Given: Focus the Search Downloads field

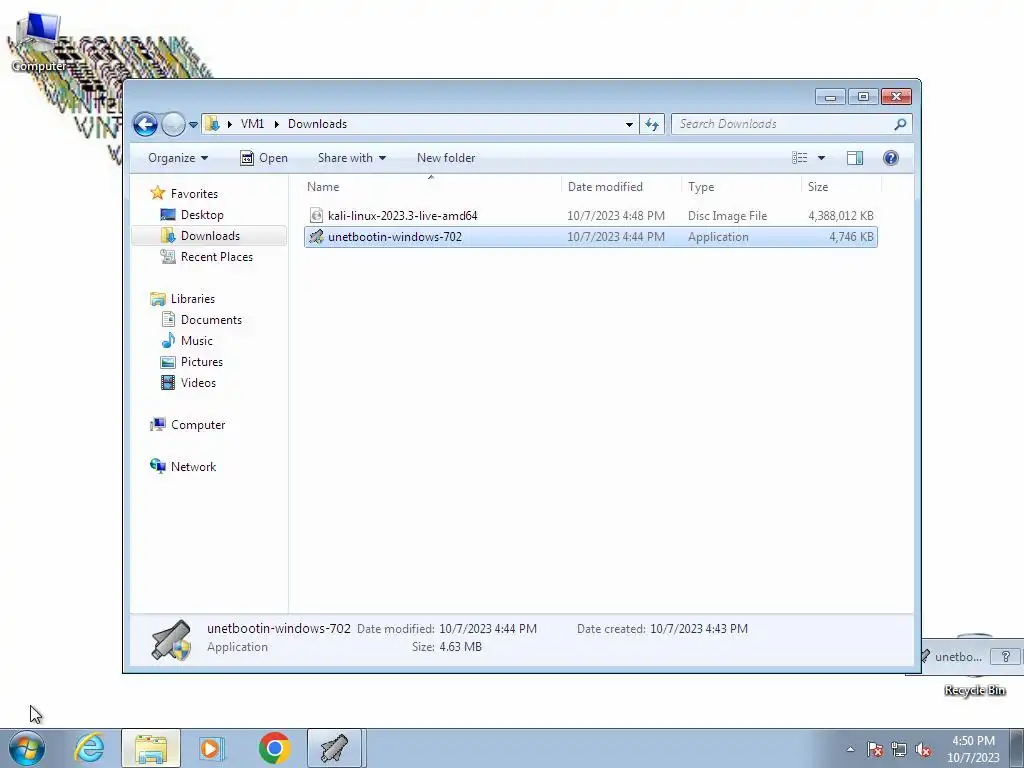Looking at the screenshot, I should coord(784,124).
